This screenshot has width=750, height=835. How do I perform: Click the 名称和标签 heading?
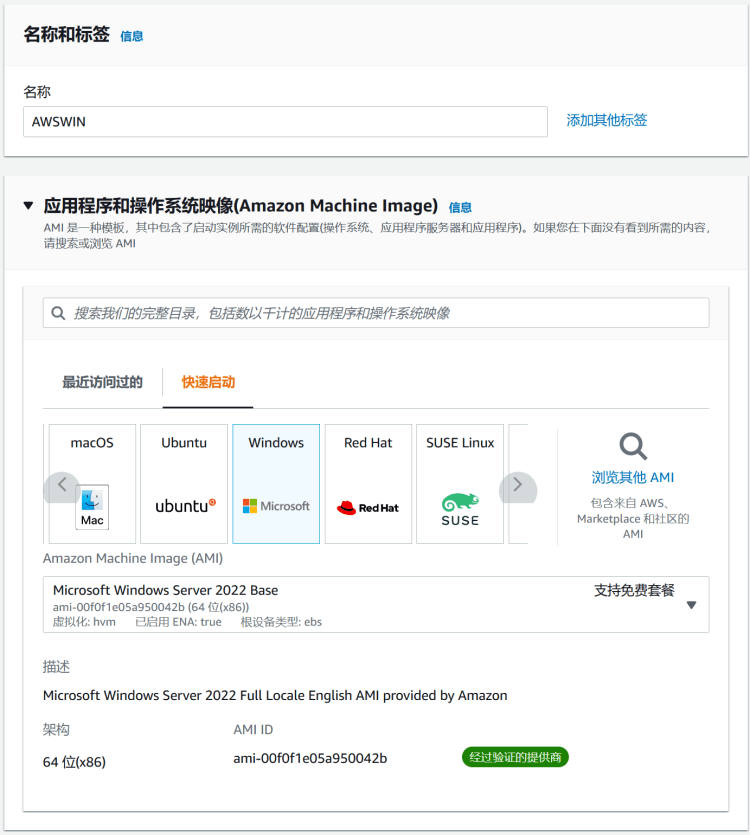point(67,35)
